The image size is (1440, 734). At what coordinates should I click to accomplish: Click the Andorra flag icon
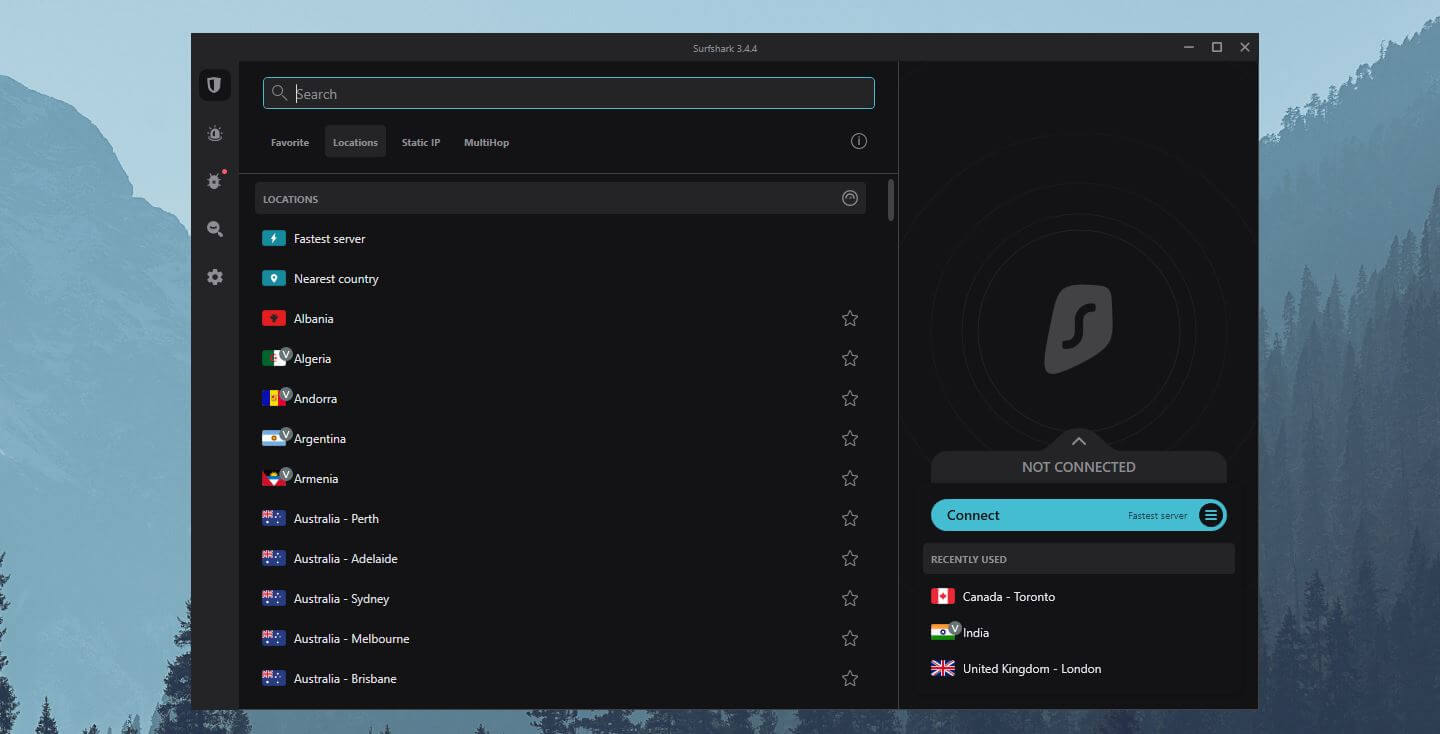pos(273,398)
